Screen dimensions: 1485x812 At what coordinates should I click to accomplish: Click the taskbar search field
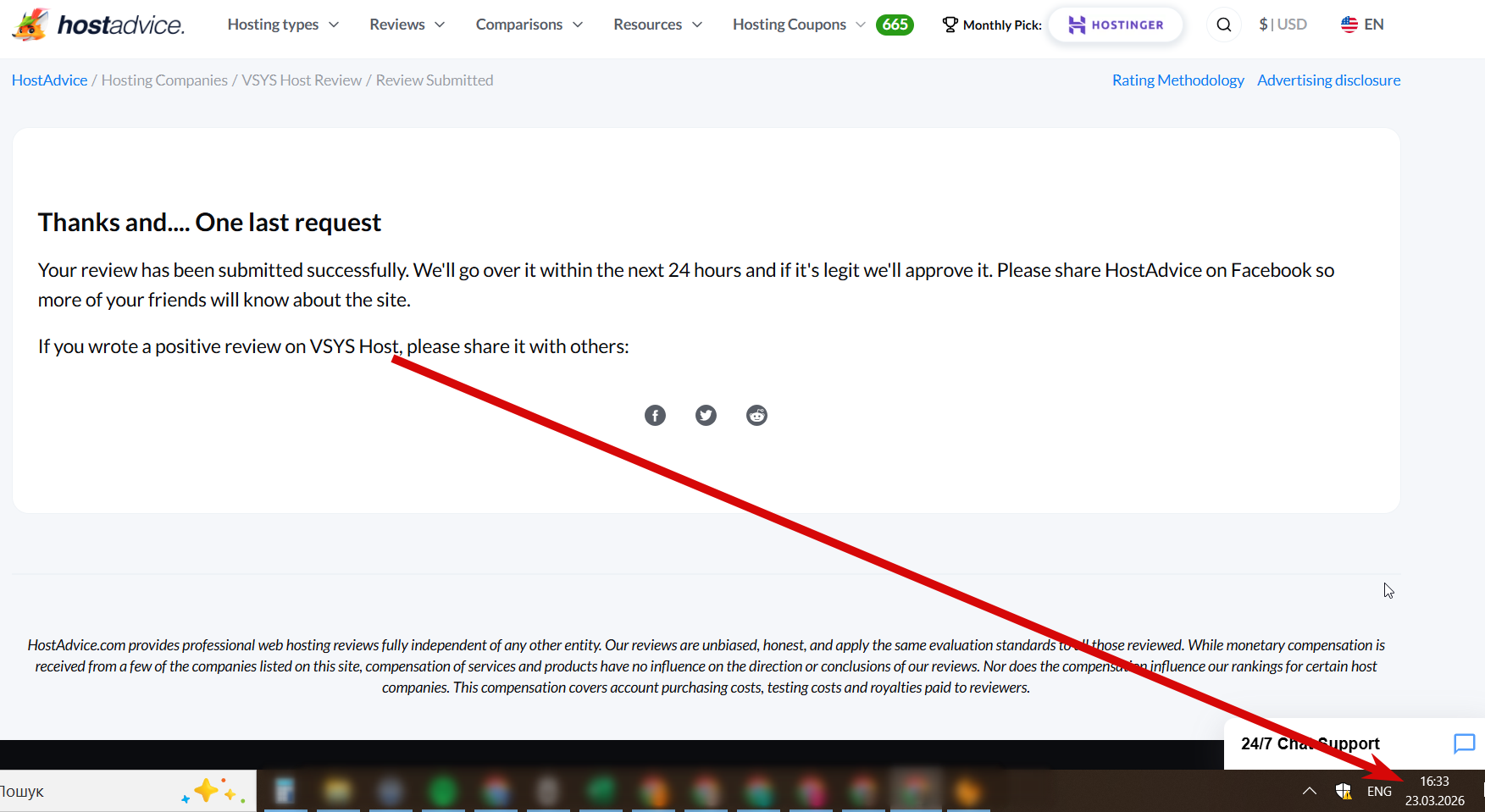tap(127, 791)
